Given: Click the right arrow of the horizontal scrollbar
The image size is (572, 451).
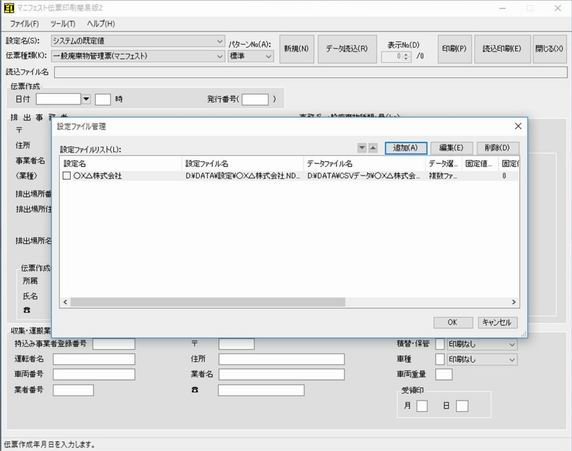Looking at the screenshot, I should pos(514,302).
